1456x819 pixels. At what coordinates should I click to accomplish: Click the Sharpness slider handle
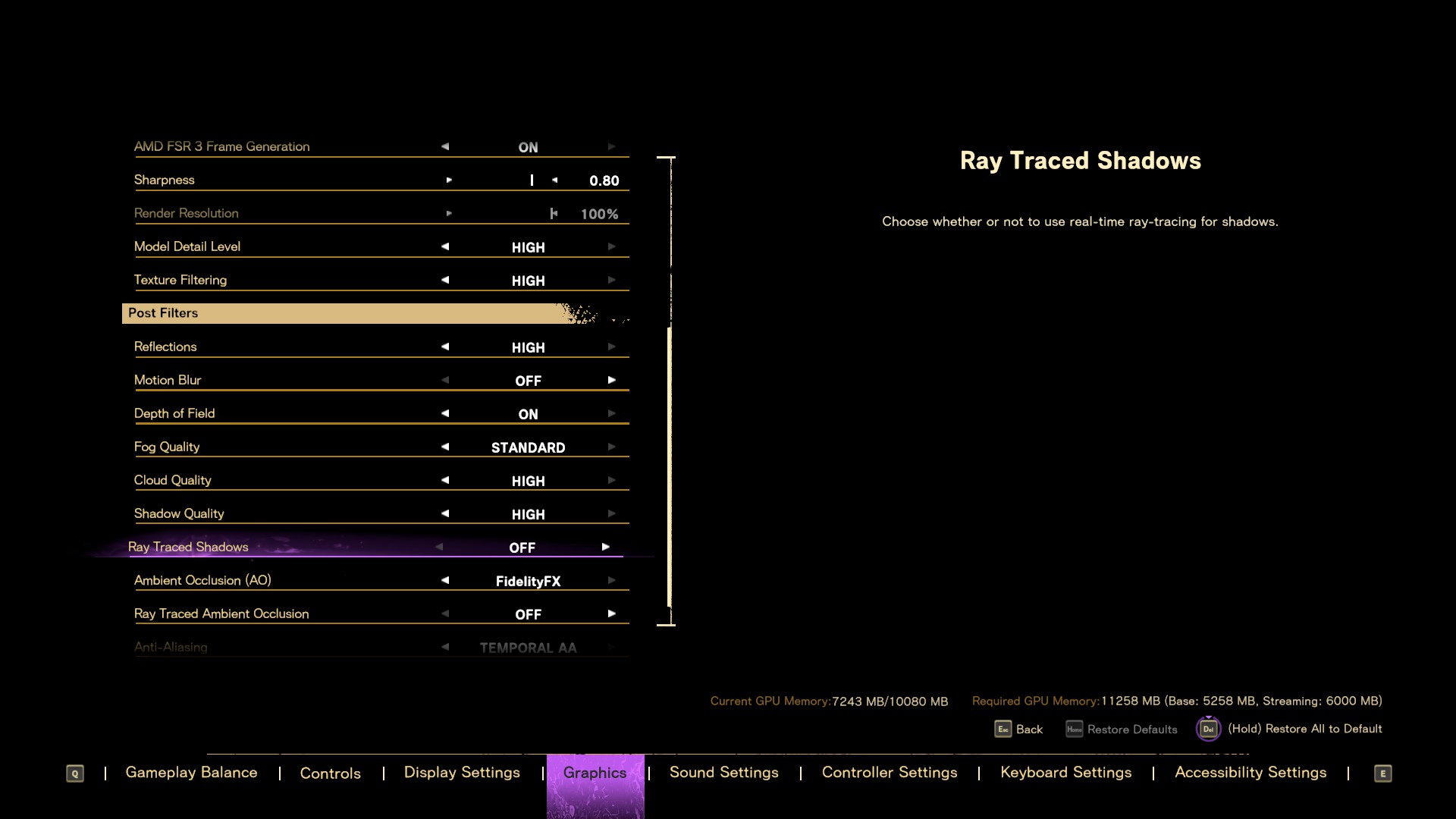(532, 180)
